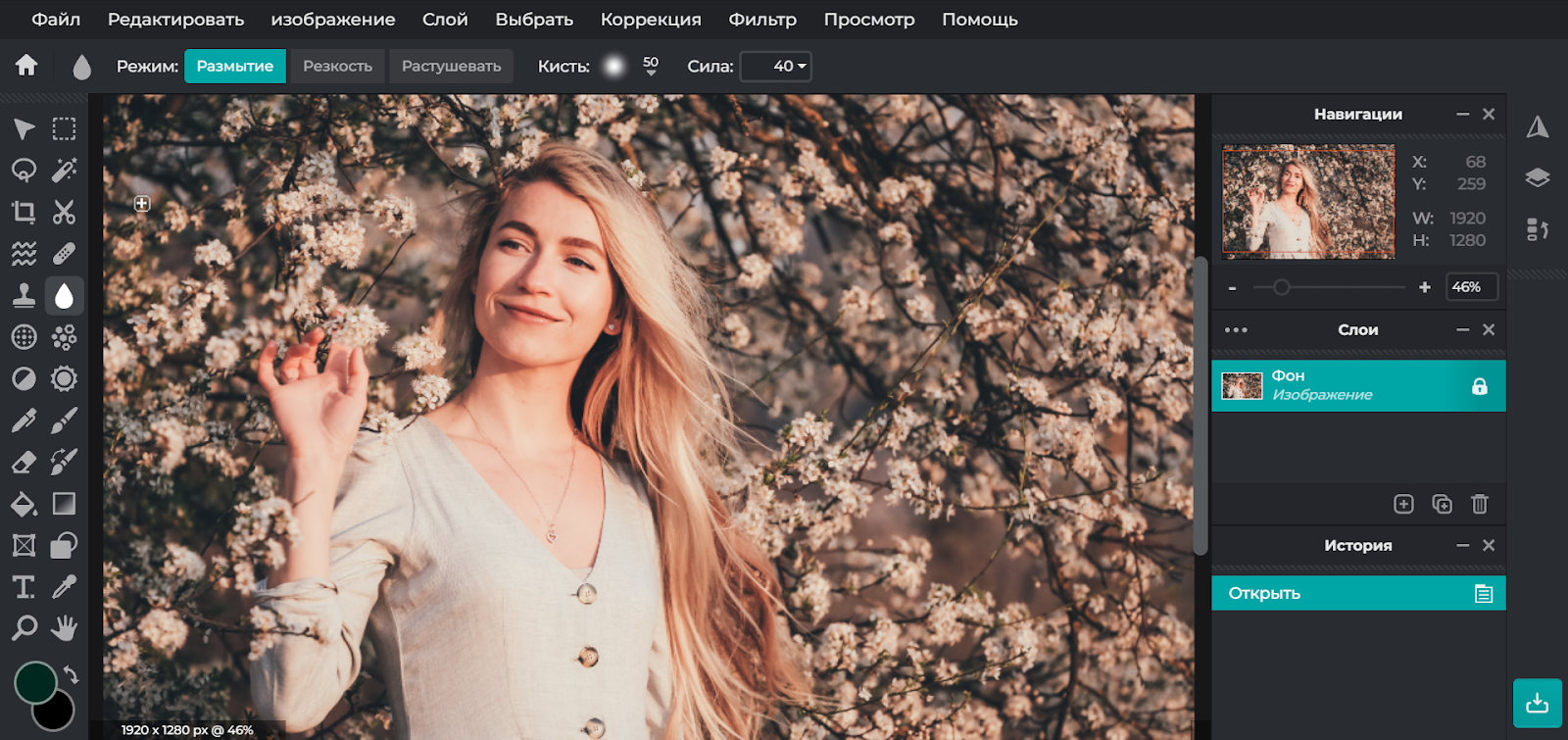Toggle layers panel from right strip
The image size is (1568, 740).
[x=1538, y=177]
